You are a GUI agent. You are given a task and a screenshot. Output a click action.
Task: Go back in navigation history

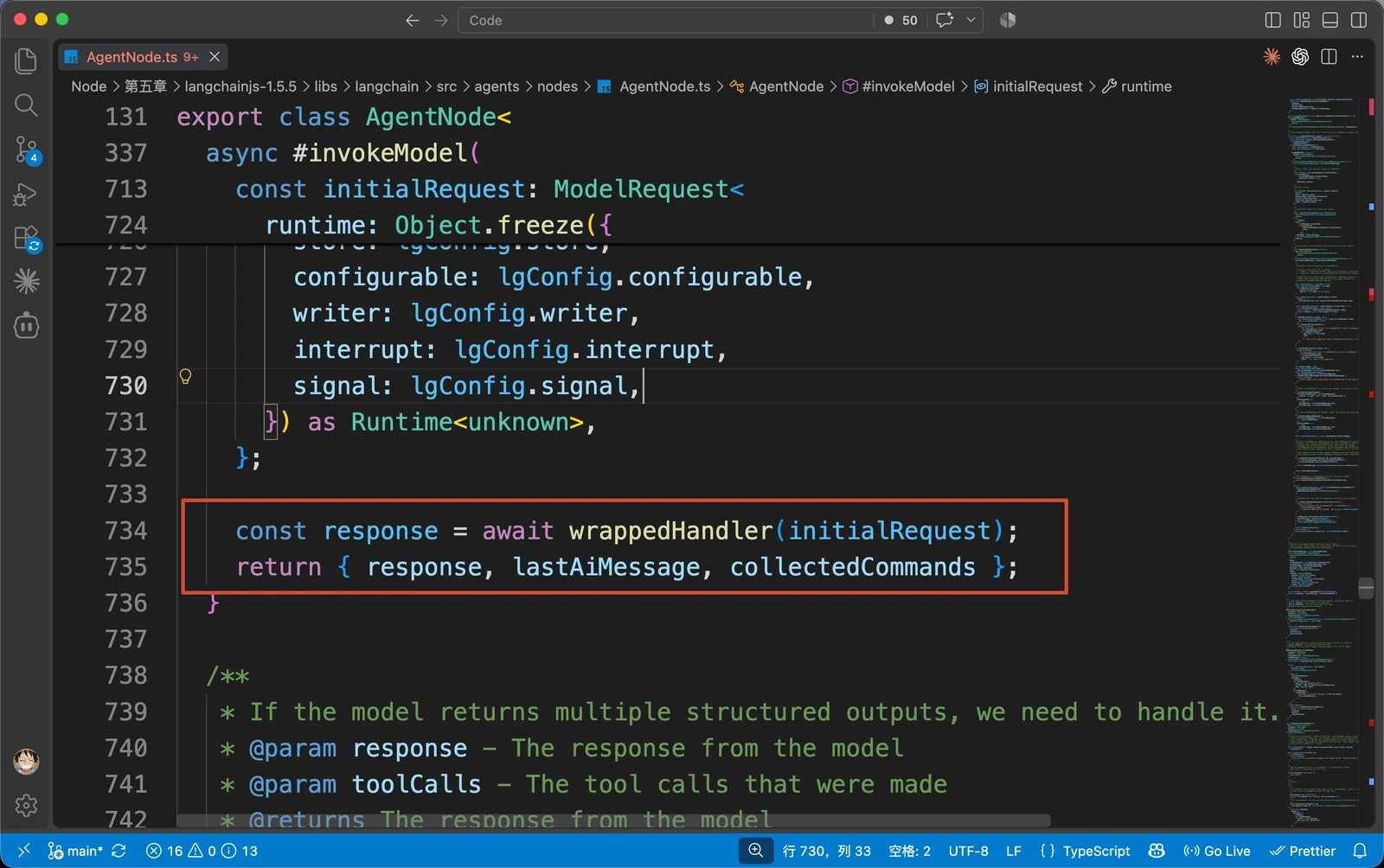[413, 20]
